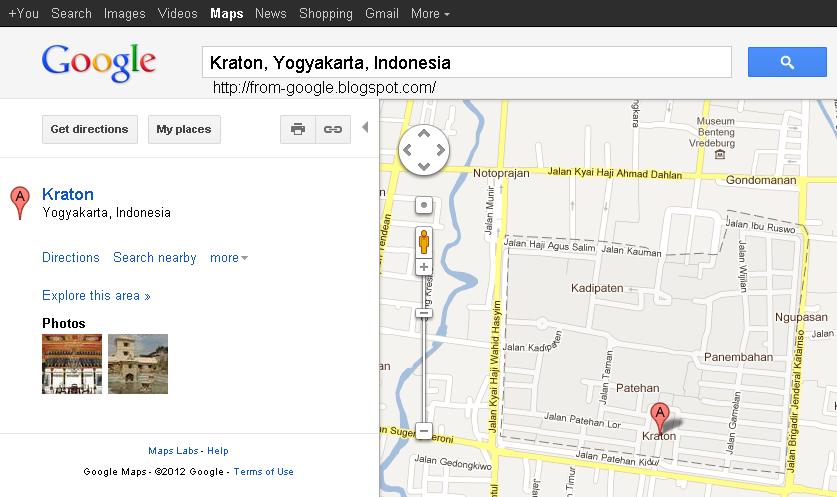
Task: Open News in the top bar
Action: coord(271,13)
